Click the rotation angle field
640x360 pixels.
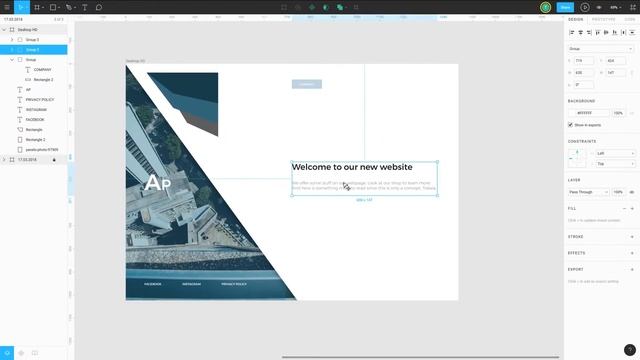coord(584,85)
